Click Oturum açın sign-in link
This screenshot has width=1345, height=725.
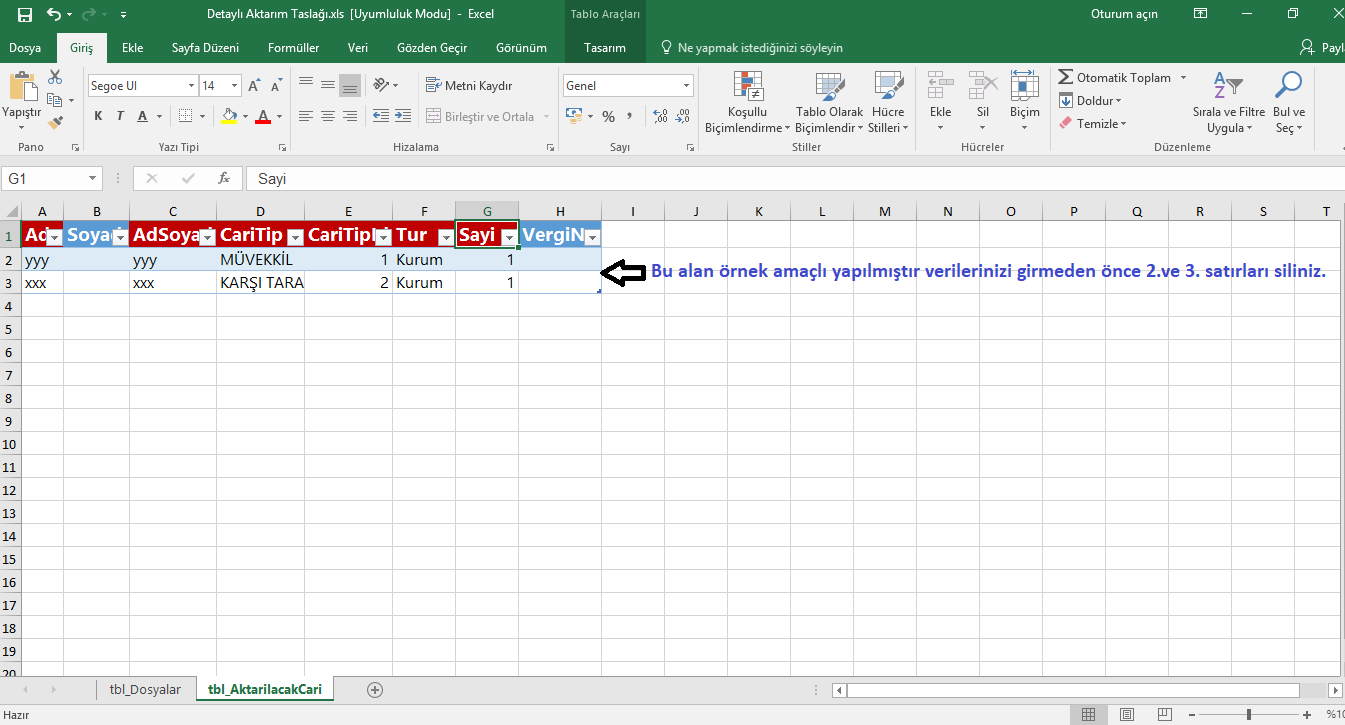tap(1124, 14)
